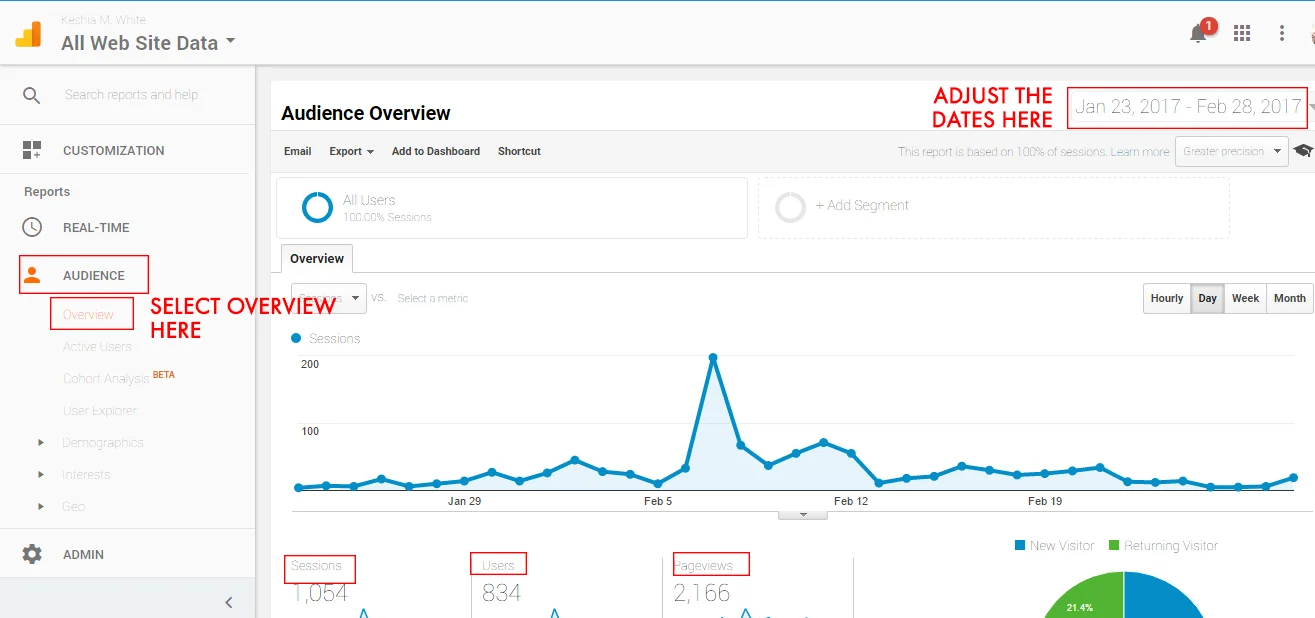Switch chart to Day view

pos(1208,298)
